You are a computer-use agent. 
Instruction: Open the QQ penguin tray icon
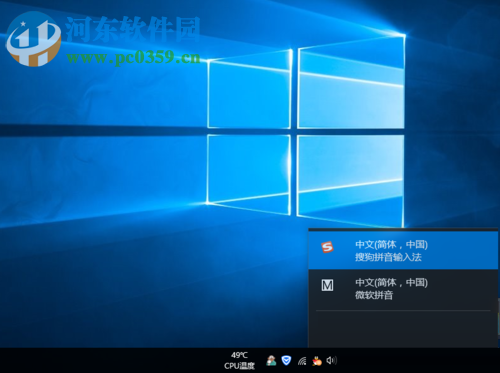click(x=317, y=360)
